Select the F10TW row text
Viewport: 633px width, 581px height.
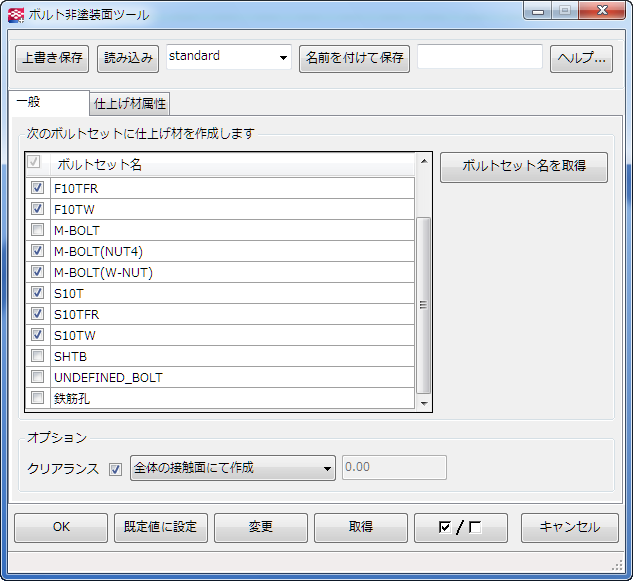pyautogui.click(x=74, y=209)
